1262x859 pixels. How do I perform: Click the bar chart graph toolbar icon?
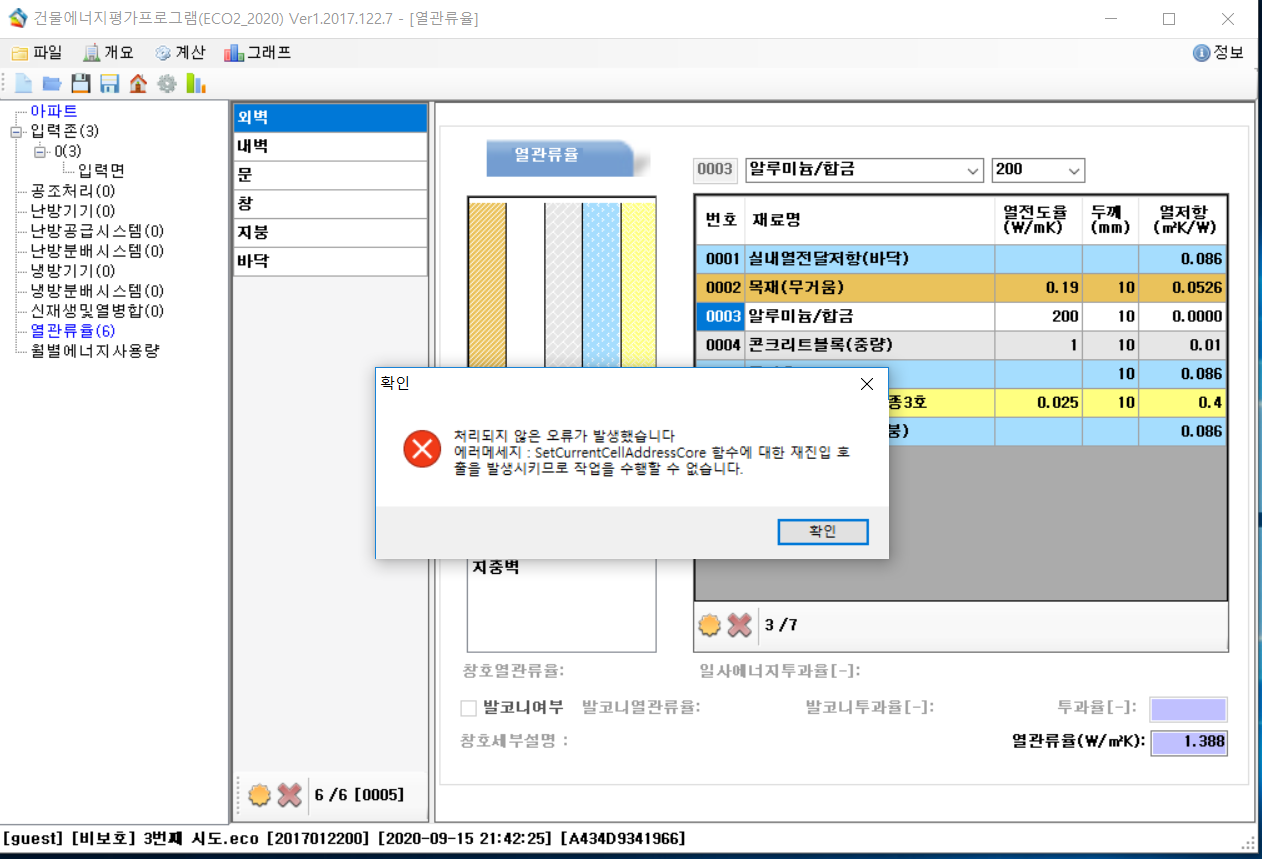[x=196, y=84]
